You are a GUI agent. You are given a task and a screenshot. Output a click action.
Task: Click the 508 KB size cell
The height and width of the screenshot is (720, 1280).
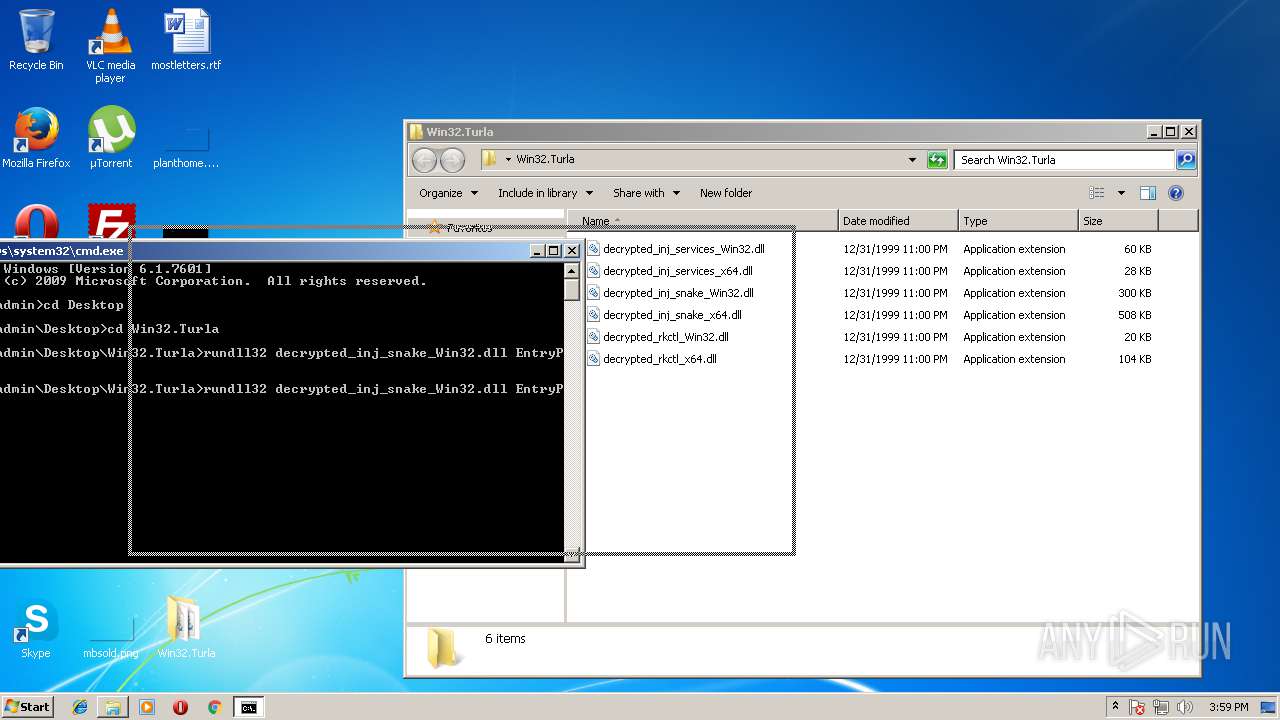[x=1135, y=315]
